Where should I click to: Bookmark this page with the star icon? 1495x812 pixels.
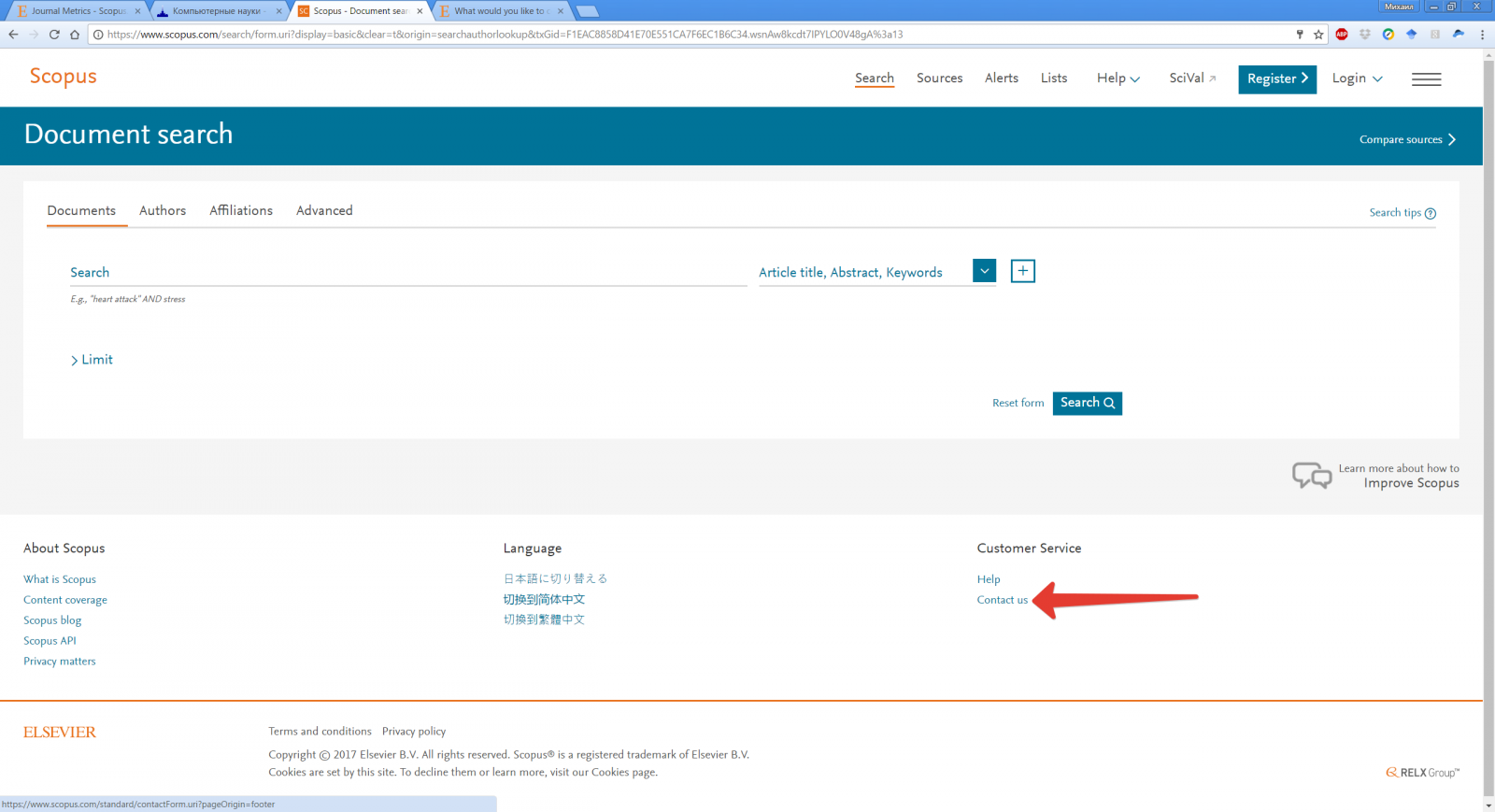pyautogui.click(x=1318, y=35)
